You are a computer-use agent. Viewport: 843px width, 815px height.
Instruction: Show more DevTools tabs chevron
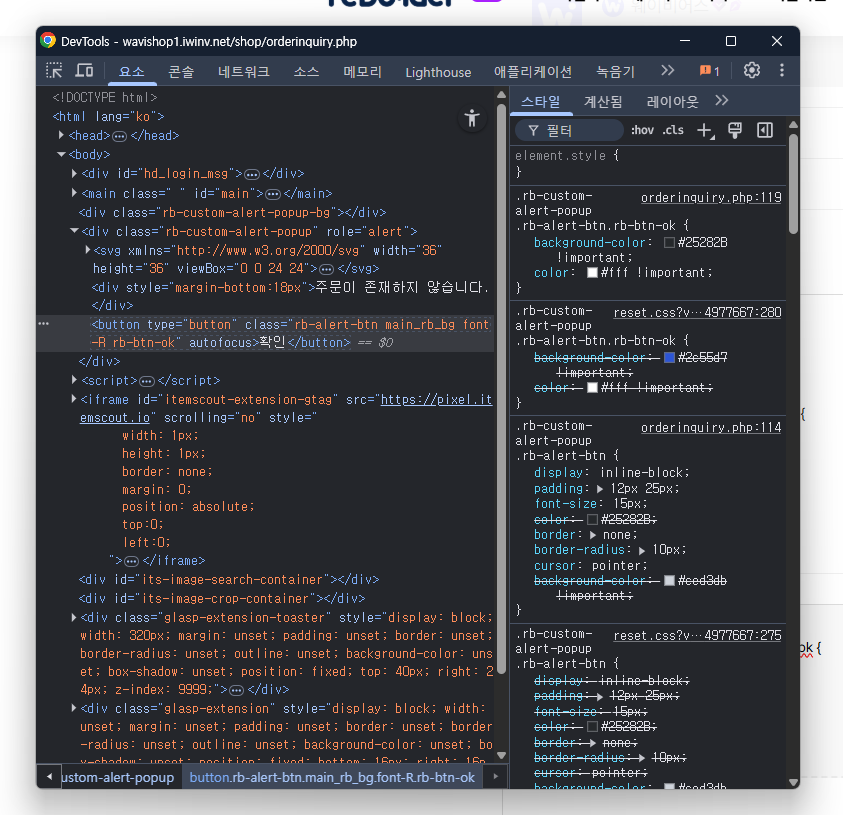click(667, 70)
